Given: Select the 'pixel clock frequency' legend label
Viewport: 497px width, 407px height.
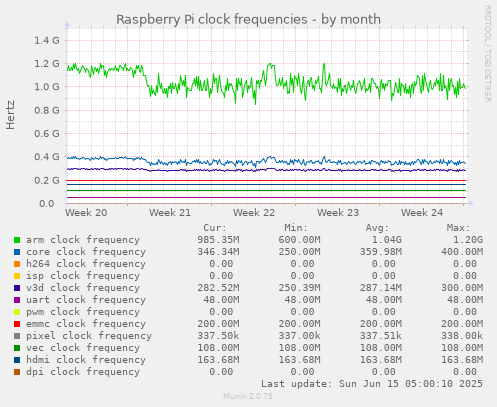Looking at the screenshot, I should click(89, 336).
